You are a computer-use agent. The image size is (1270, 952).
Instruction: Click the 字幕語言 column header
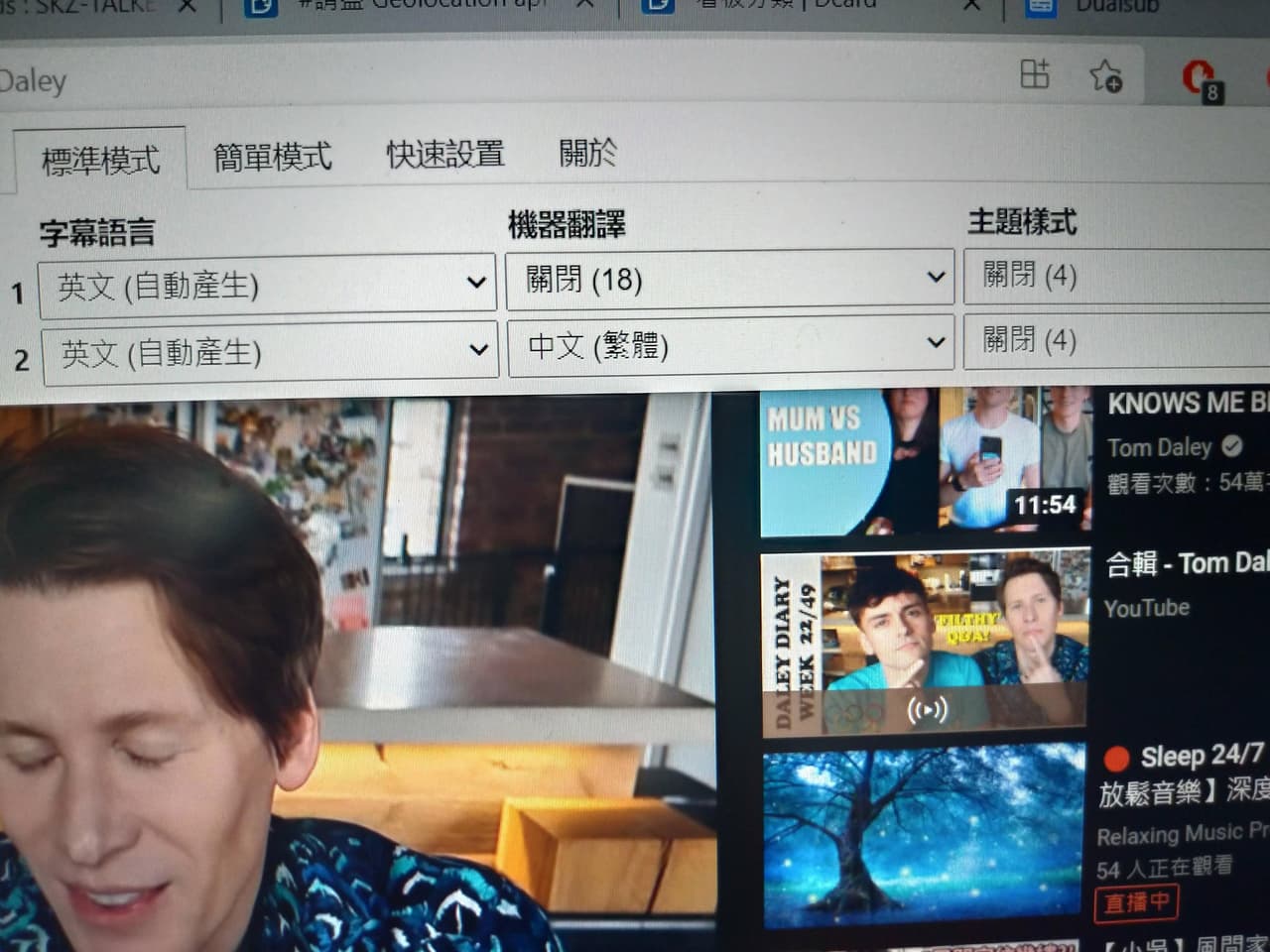click(96, 232)
